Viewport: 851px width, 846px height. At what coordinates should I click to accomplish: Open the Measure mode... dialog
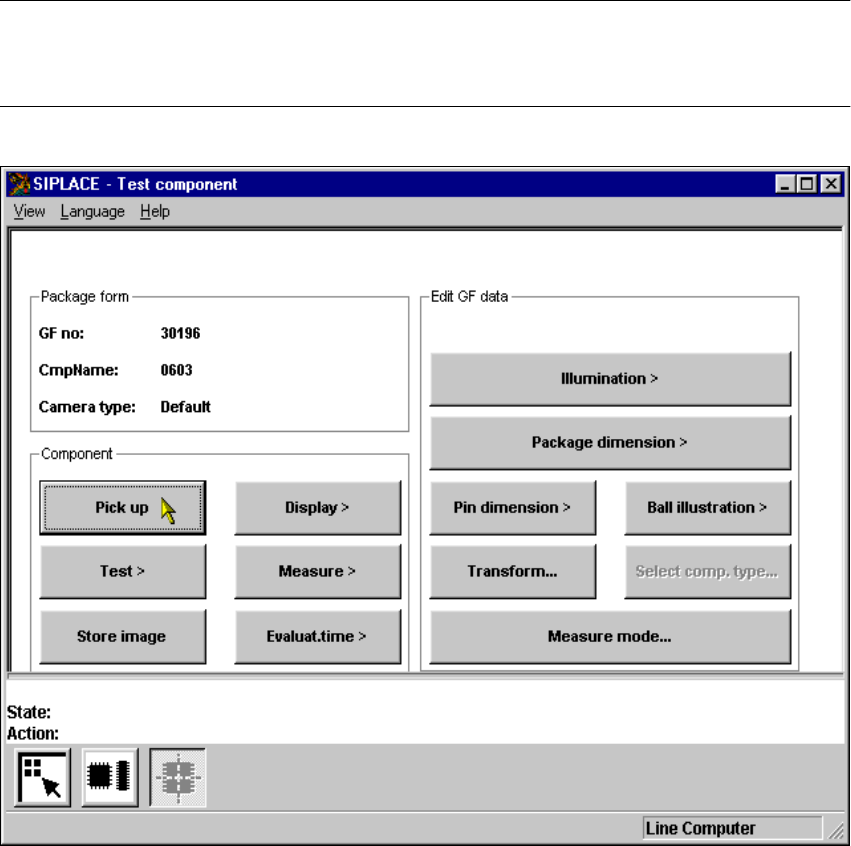coord(609,636)
